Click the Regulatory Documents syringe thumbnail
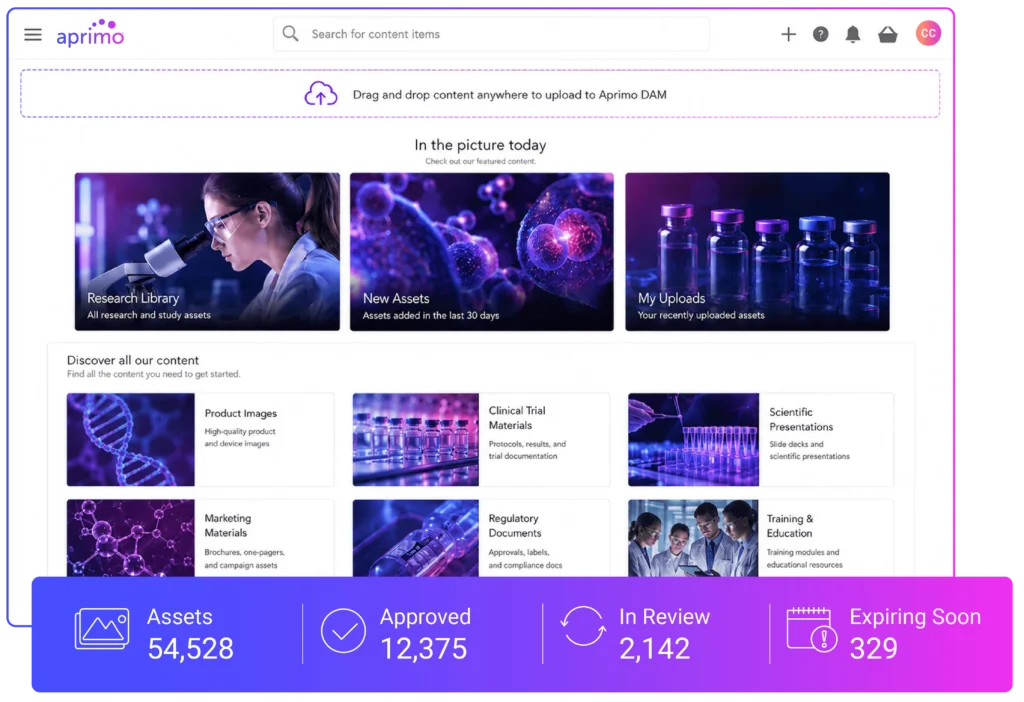Image resolution: width=1024 pixels, height=702 pixels. (x=415, y=538)
